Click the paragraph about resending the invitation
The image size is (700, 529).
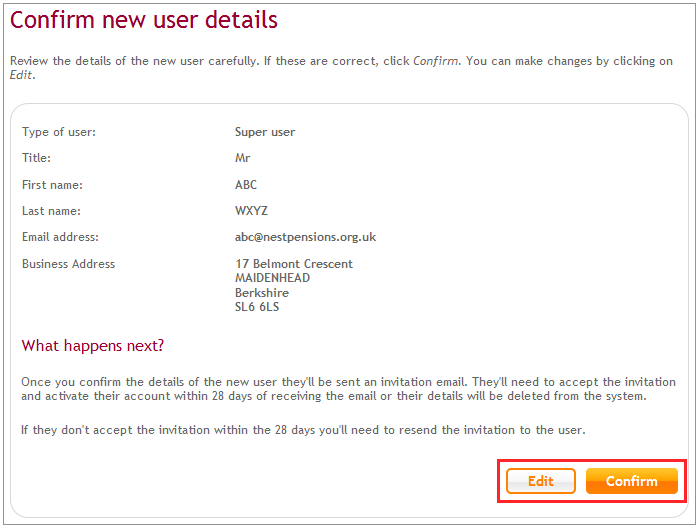coord(303,430)
